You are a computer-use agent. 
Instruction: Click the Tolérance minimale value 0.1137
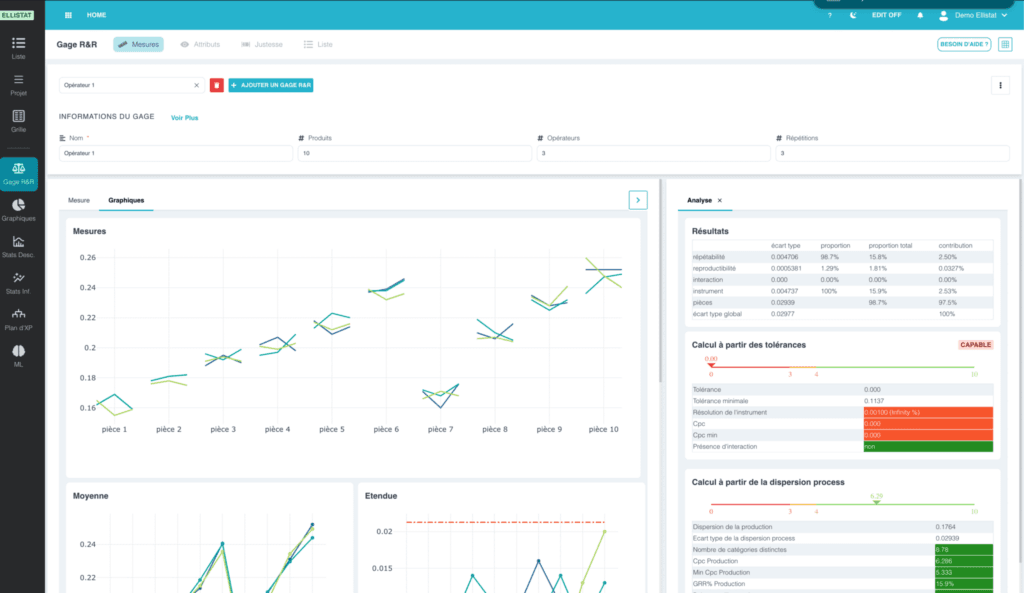(874, 401)
